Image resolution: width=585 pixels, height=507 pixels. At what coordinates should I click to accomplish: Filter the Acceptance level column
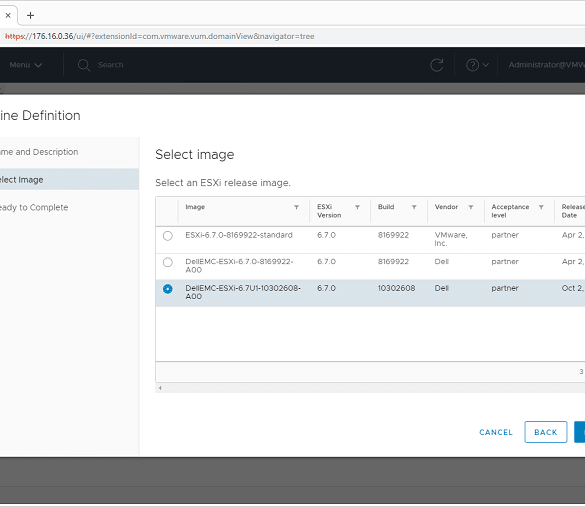[541, 207]
